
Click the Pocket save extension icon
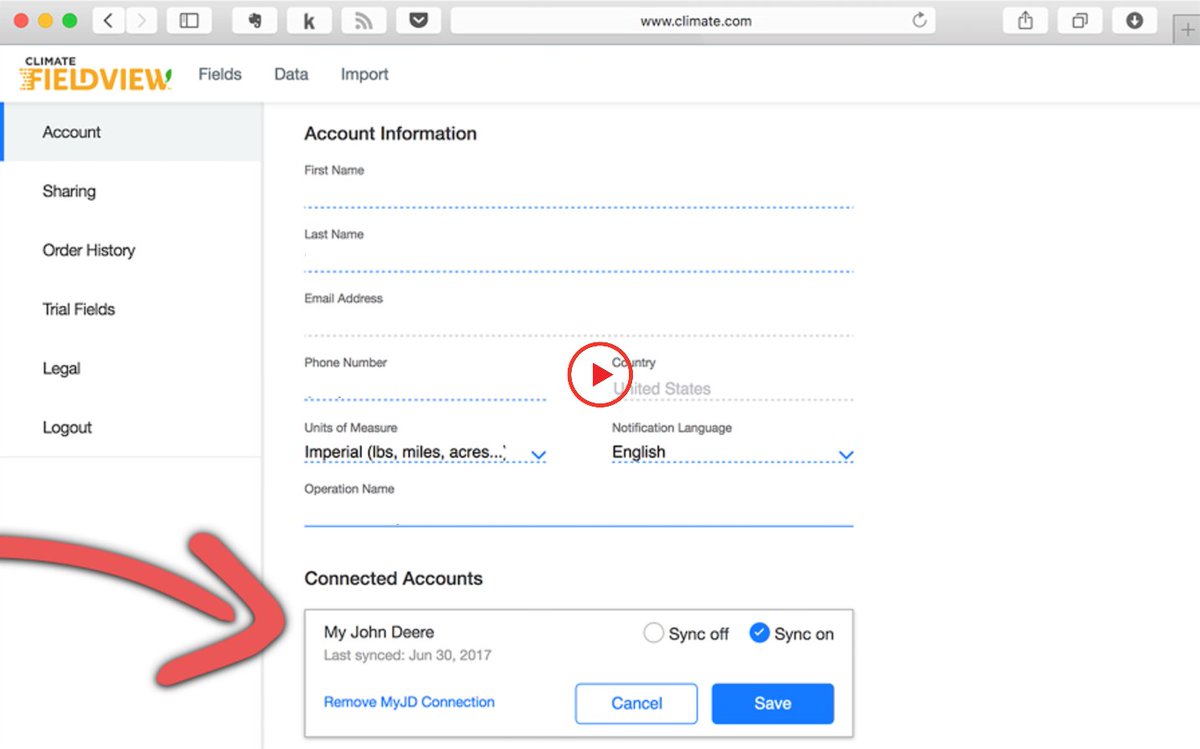pos(418,20)
